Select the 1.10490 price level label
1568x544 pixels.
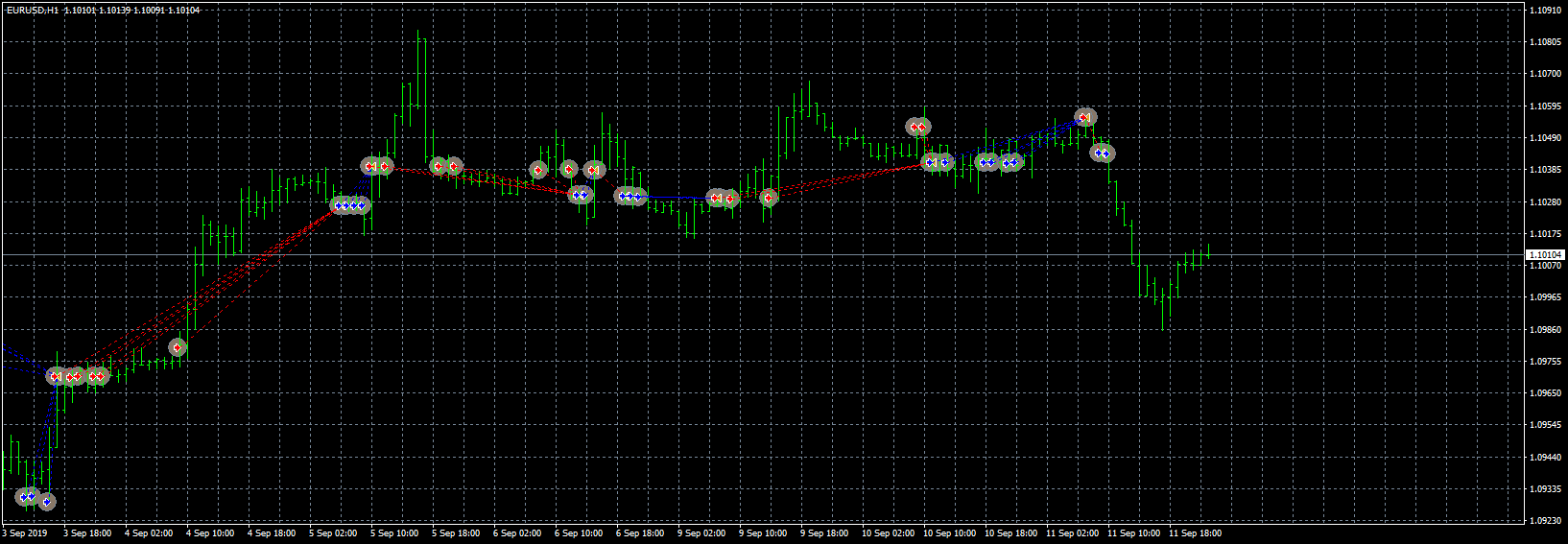(1544, 137)
